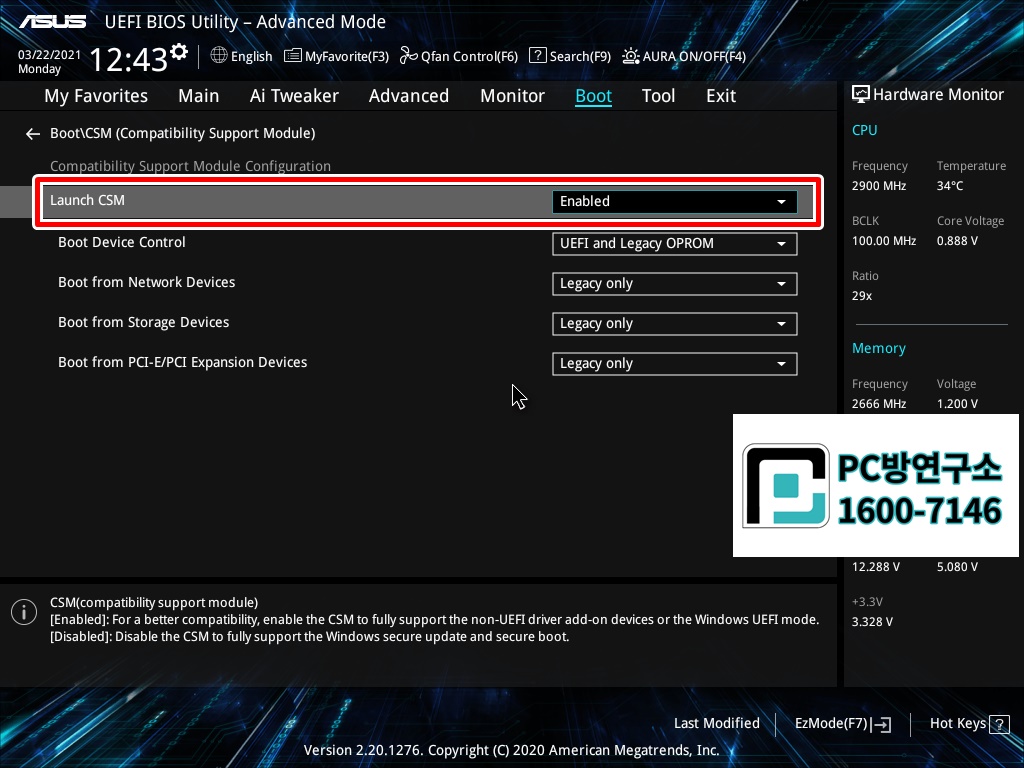The height and width of the screenshot is (768, 1024).
Task: Go to the Monitor tab
Action: tap(512, 96)
